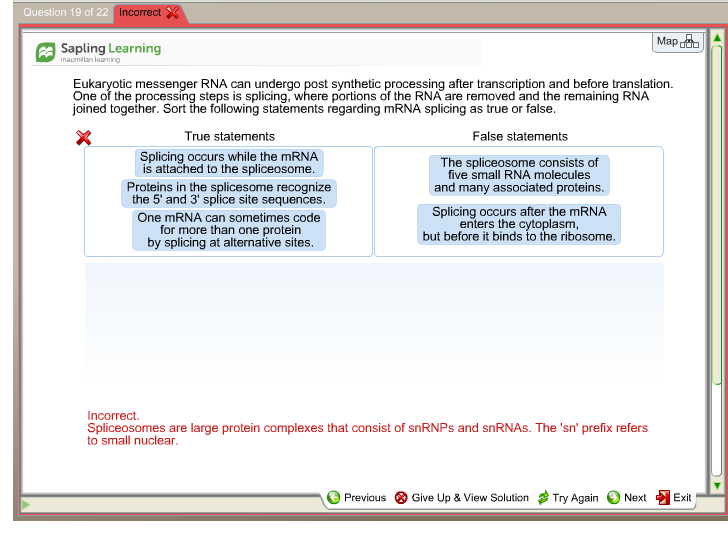
Task: Click the Sapling Learning logo icon
Action: tap(46, 52)
